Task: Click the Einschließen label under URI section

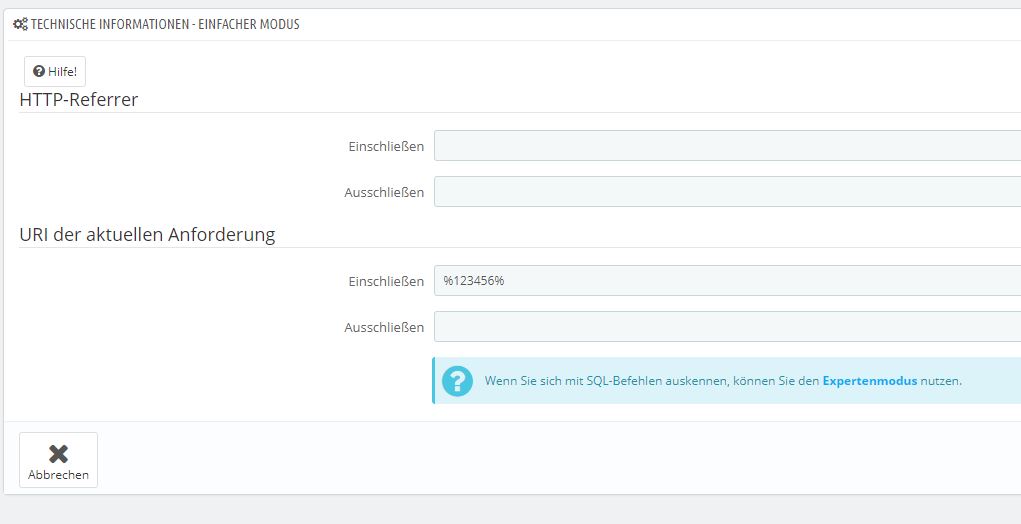Action: point(386,282)
